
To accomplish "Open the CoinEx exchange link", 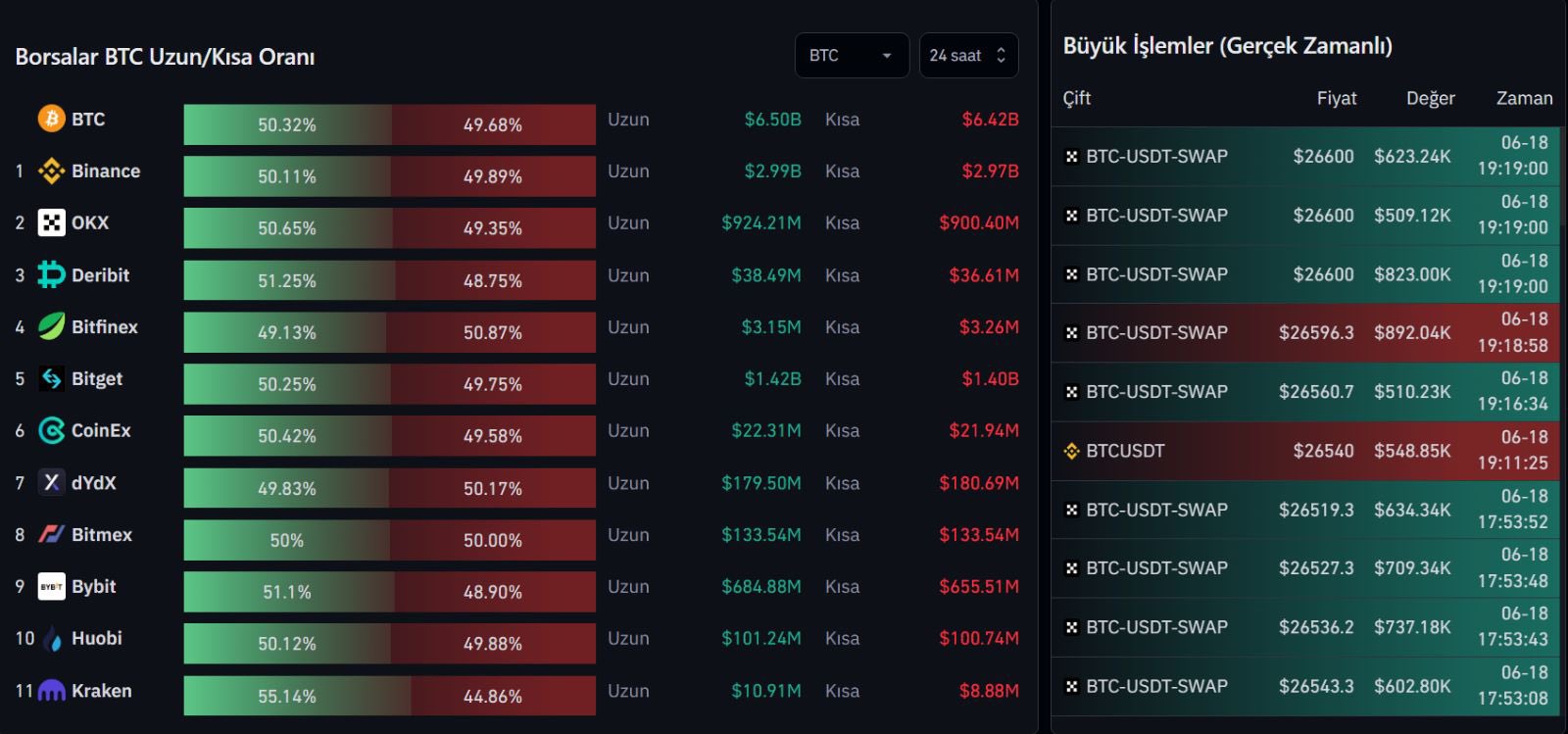I will point(101,430).
